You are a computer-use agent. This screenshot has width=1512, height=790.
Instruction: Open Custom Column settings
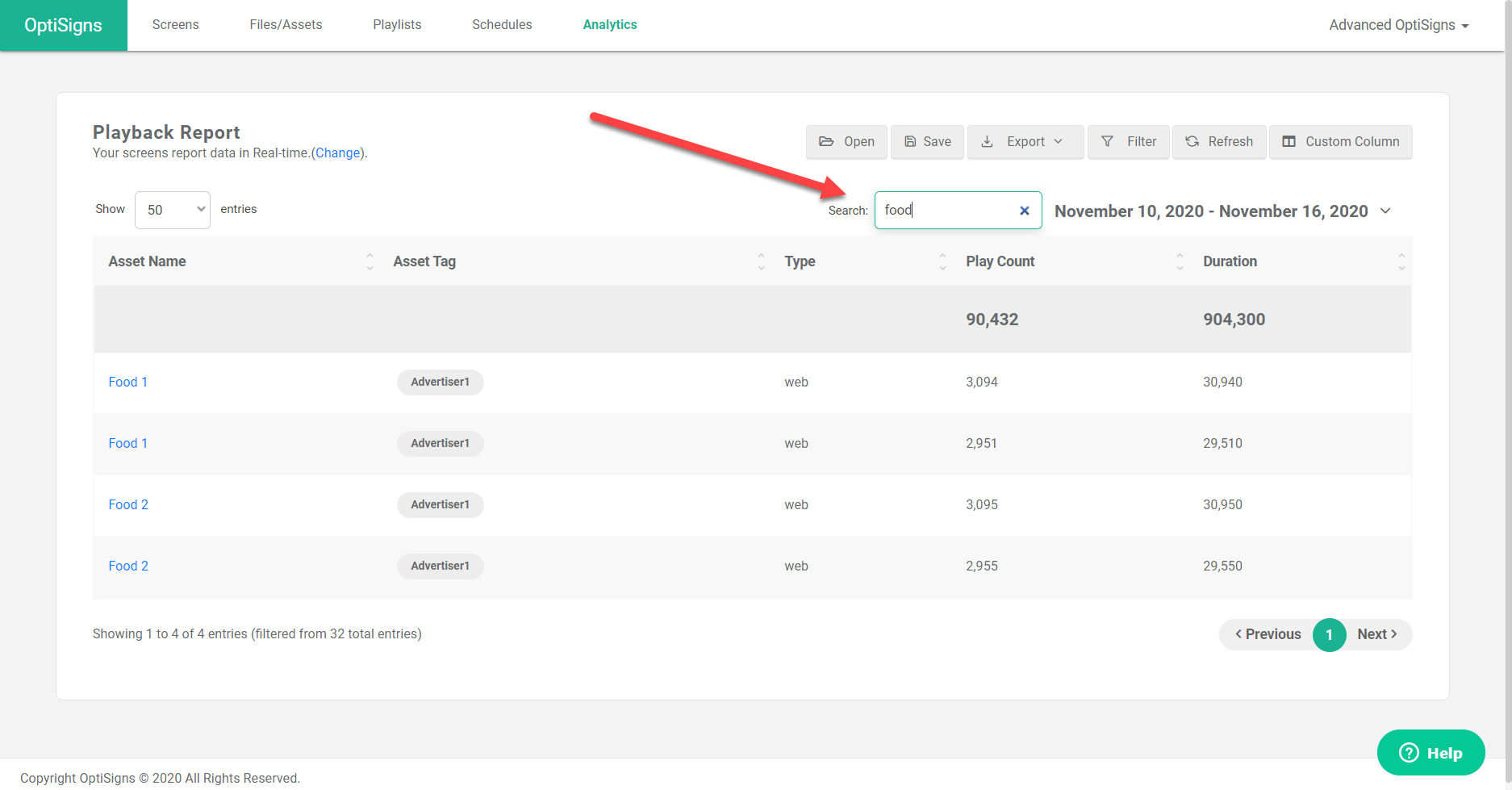(x=1340, y=142)
